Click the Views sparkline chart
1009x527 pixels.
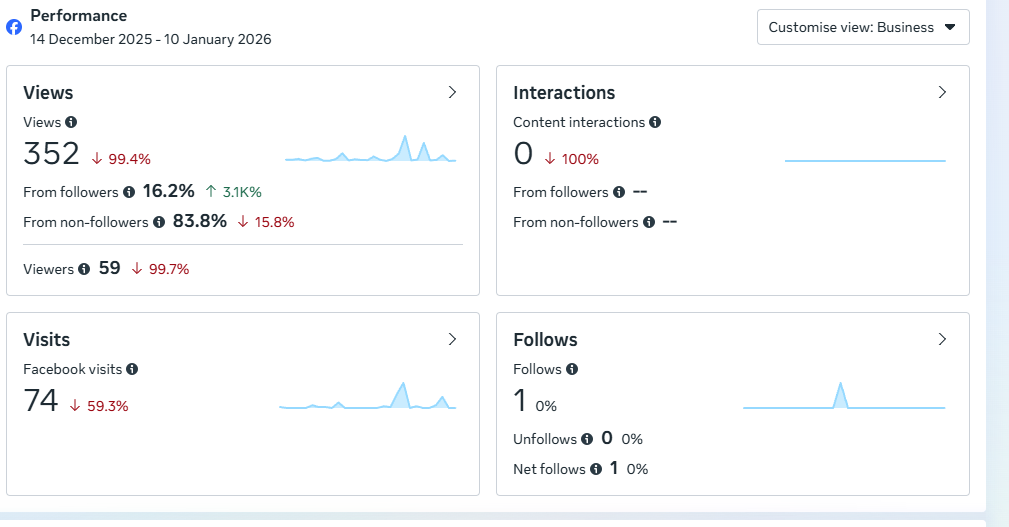370,150
